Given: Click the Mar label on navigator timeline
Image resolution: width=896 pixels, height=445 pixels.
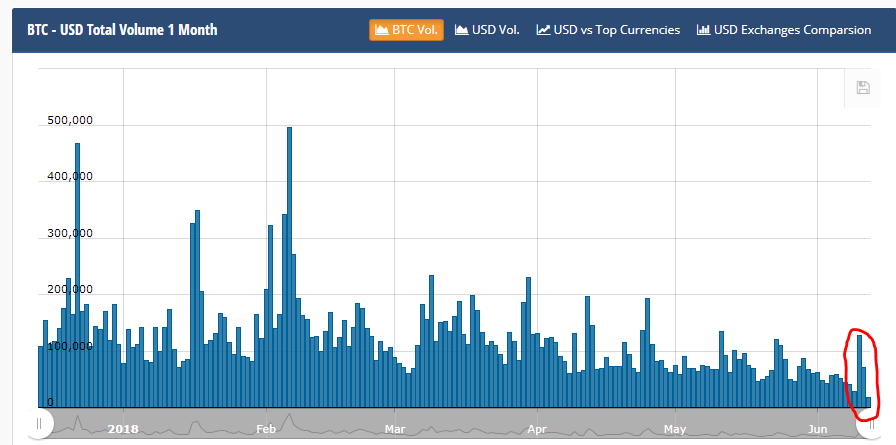Looking at the screenshot, I should point(395,428).
